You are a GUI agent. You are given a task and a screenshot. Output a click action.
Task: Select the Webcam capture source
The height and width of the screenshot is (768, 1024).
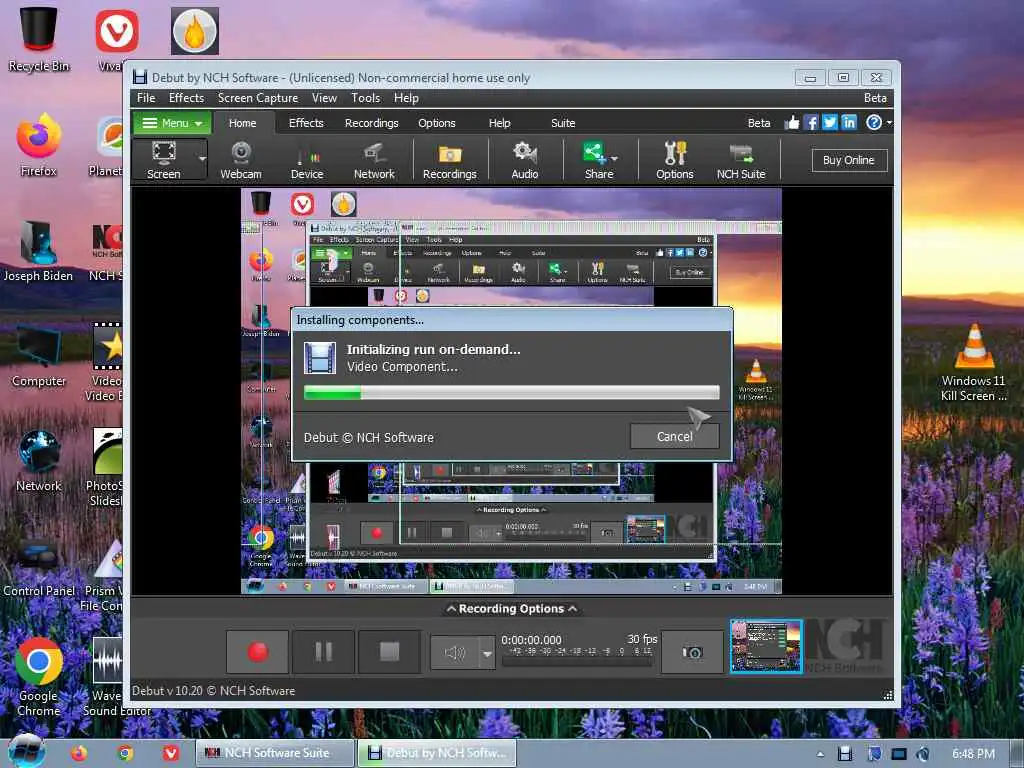241,159
